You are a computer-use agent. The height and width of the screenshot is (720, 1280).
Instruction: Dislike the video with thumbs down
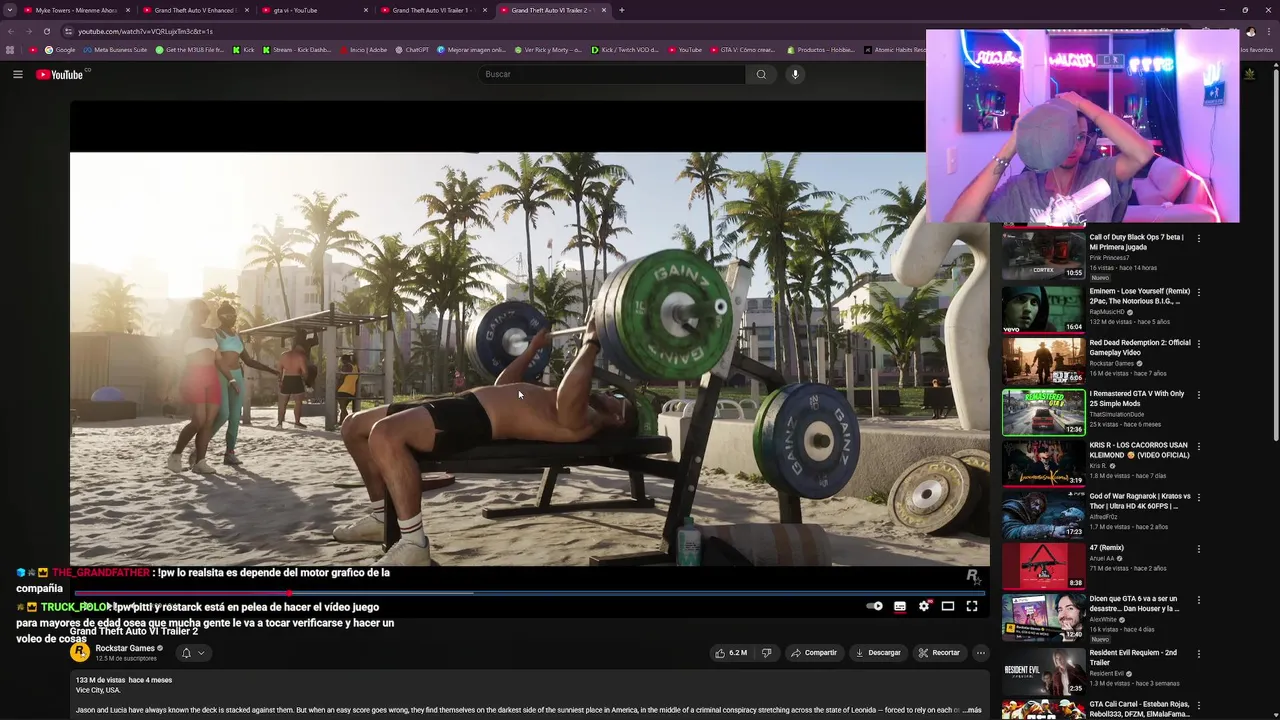(x=767, y=653)
